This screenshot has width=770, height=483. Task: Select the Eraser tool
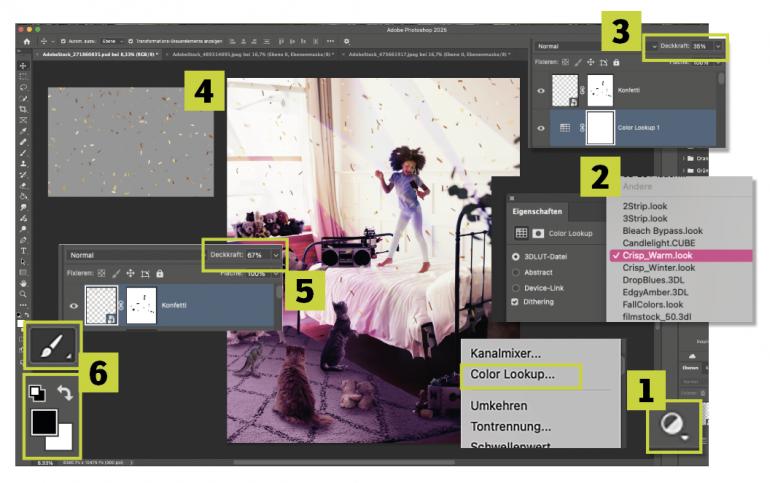click(x=23, y=186)
